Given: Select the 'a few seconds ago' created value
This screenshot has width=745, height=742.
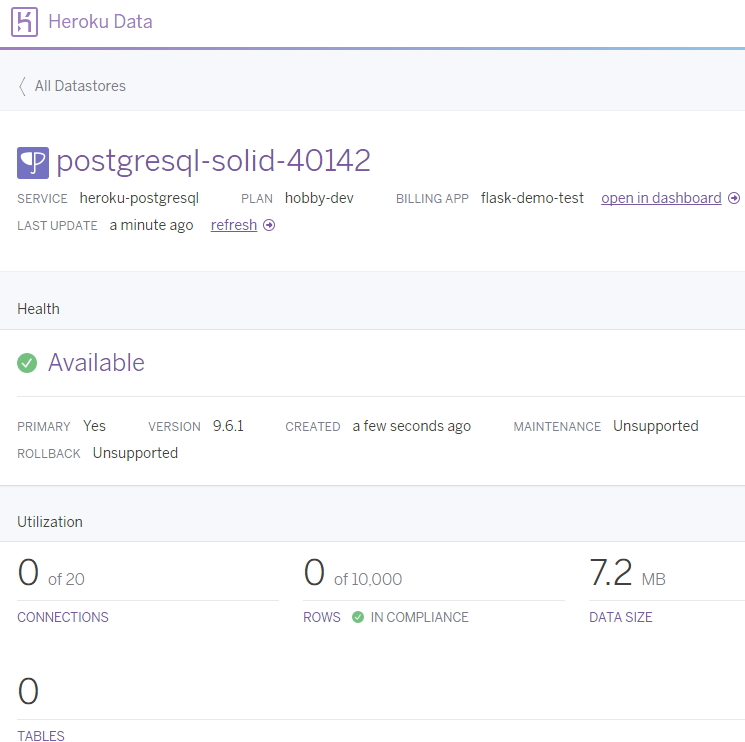Looking at the screenshot, I should point(411,426).
